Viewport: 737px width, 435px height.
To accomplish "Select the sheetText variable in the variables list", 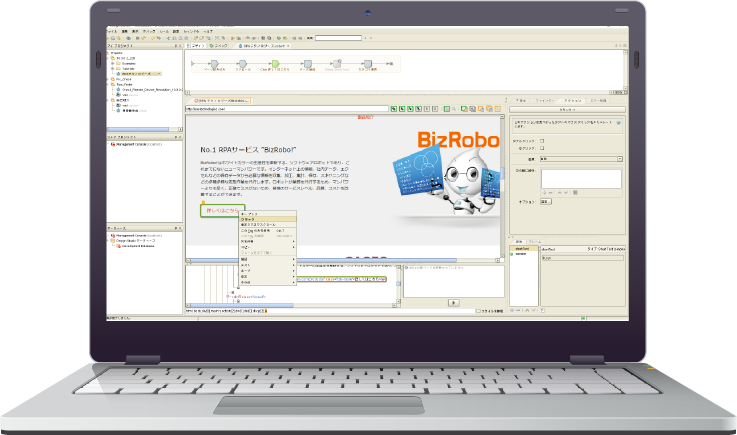I will click(522, 248).
